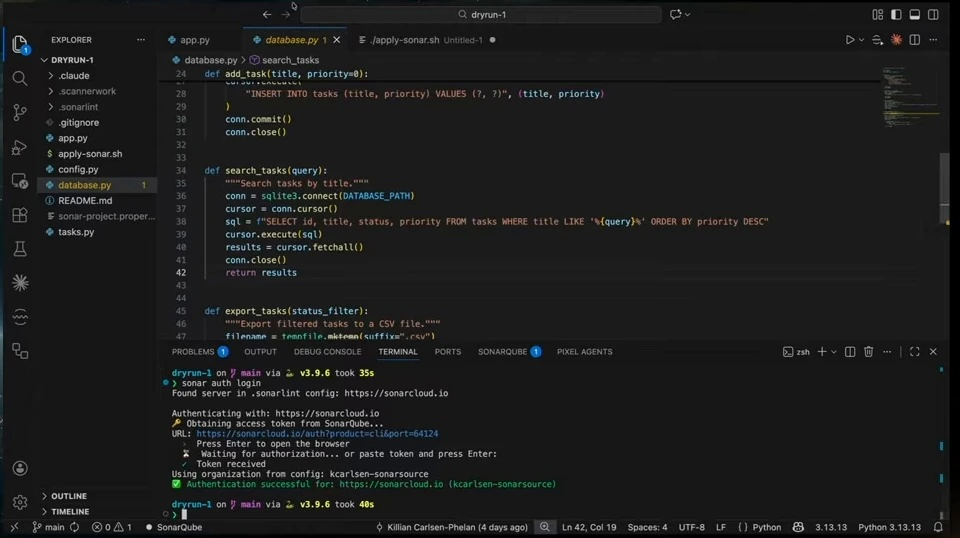Synchronize changes via status bar sync icon
Screen dimensions: 960x538
[x=75, y=527]
